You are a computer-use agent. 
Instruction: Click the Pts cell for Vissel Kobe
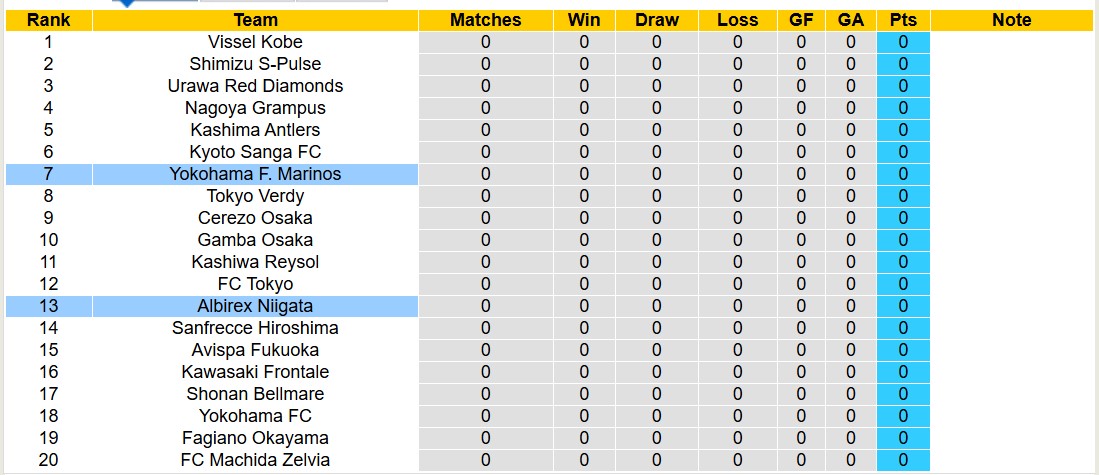coord(903,42)
